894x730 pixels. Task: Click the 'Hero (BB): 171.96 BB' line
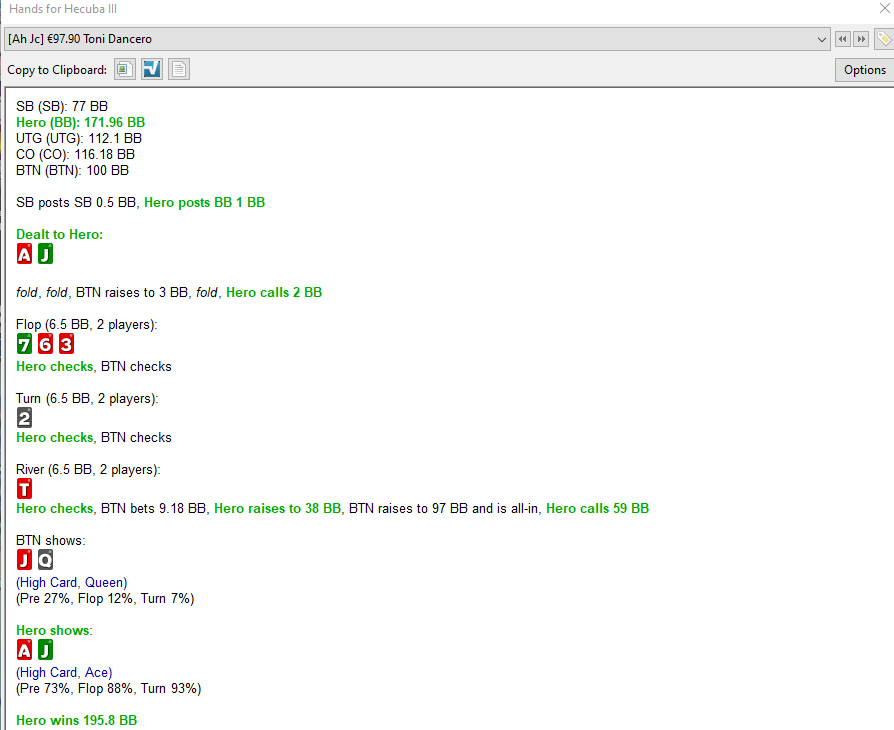click(80, 123)
